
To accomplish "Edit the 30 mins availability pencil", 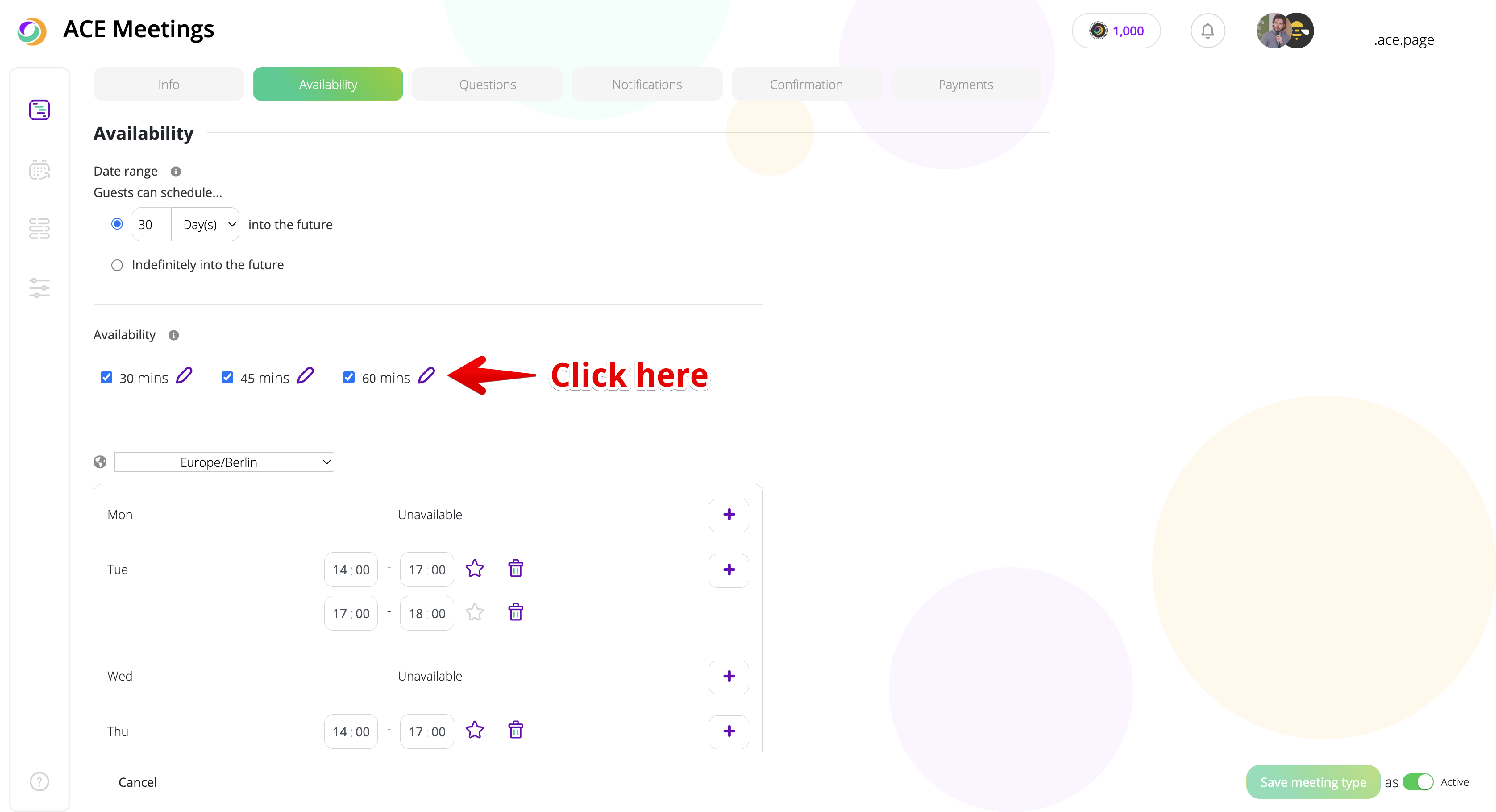I will pyautogui.click(x=184, y=375).
